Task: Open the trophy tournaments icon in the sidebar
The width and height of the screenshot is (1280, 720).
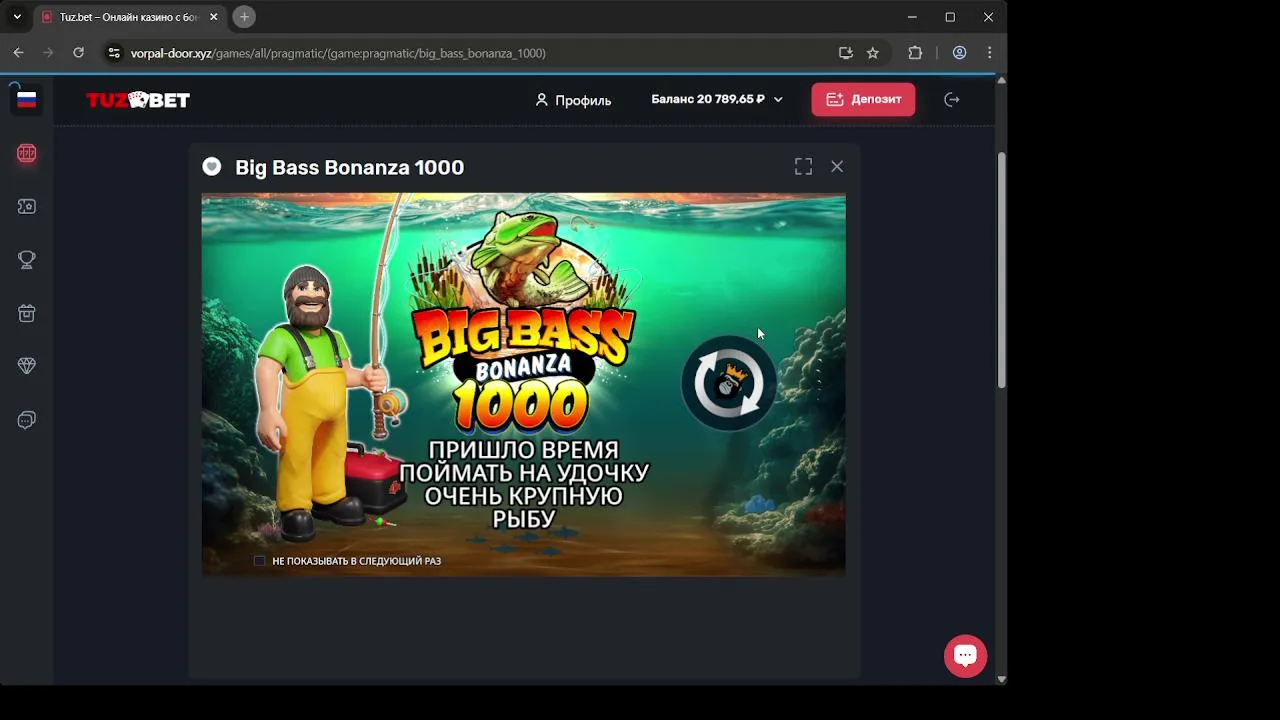Action: [27, 259]
